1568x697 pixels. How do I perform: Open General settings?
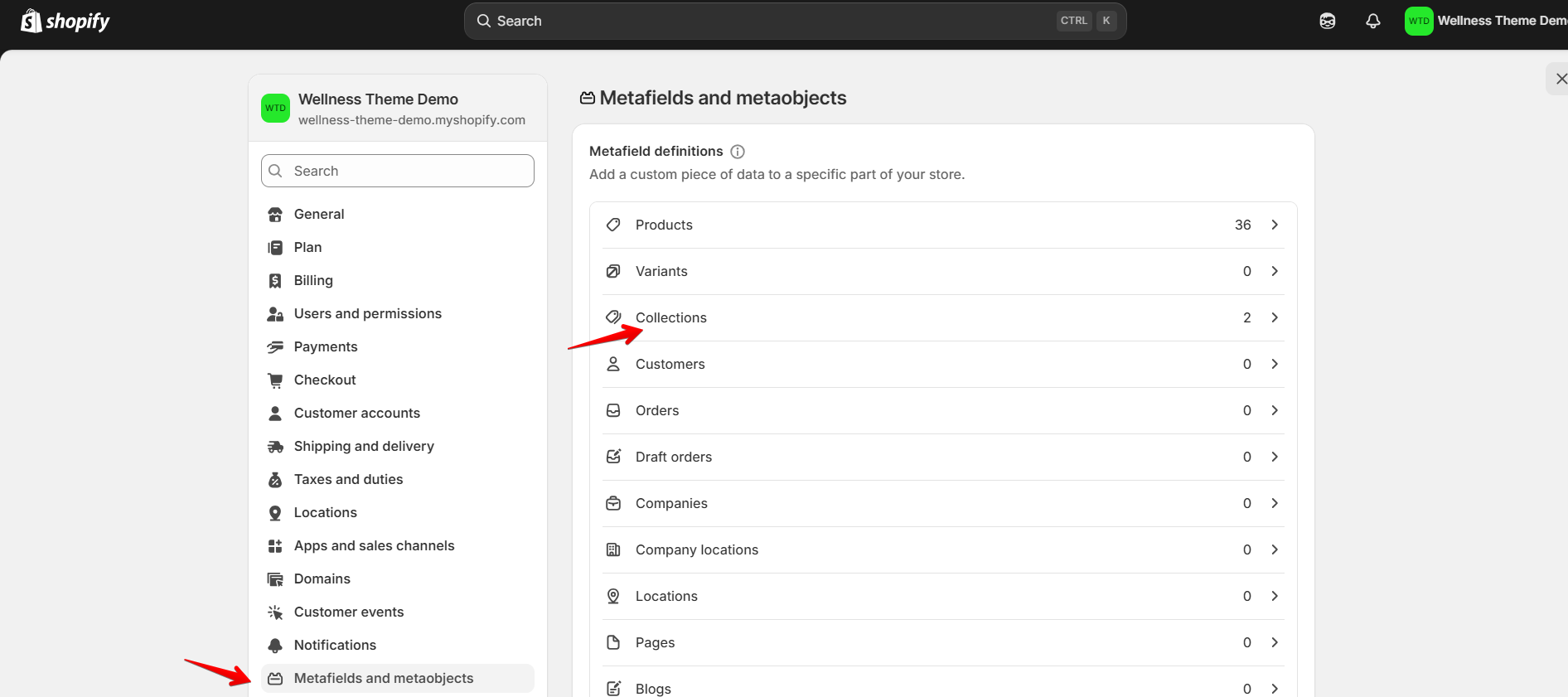398,214
